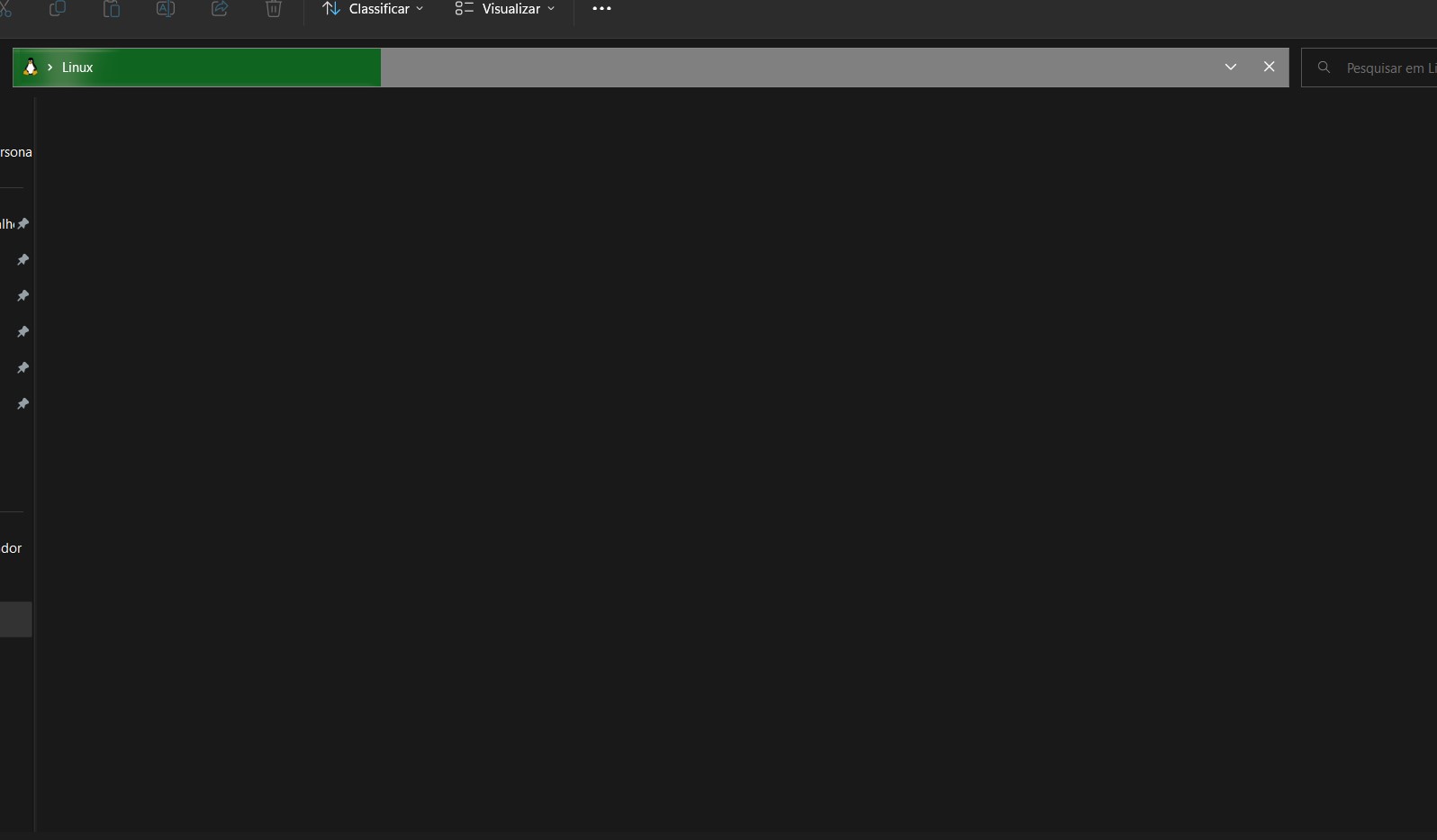The width and height of the screenshot is (1437, 840).
Task: Open the Visualizar view options menu
Action: pyautogui.click(x=505, y=9)
